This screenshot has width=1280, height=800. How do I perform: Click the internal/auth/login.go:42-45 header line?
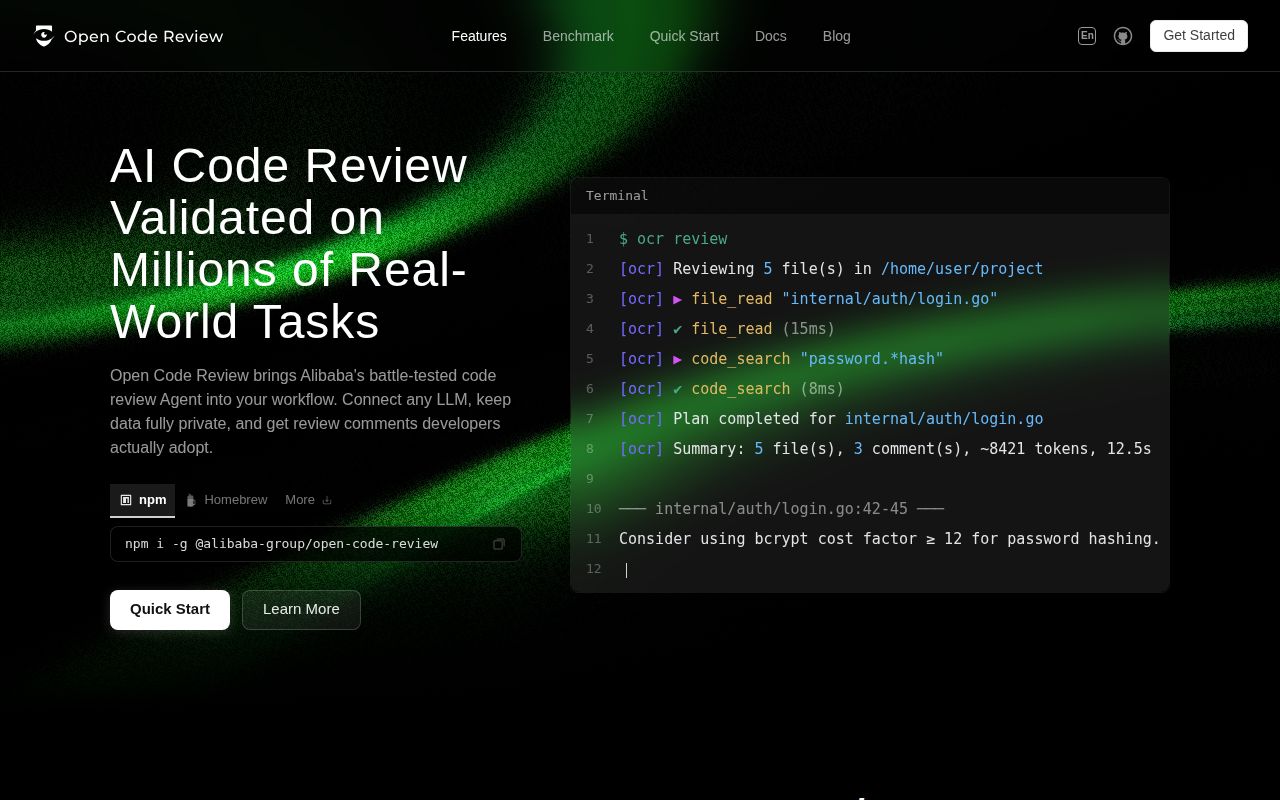(x=781, y=509)
